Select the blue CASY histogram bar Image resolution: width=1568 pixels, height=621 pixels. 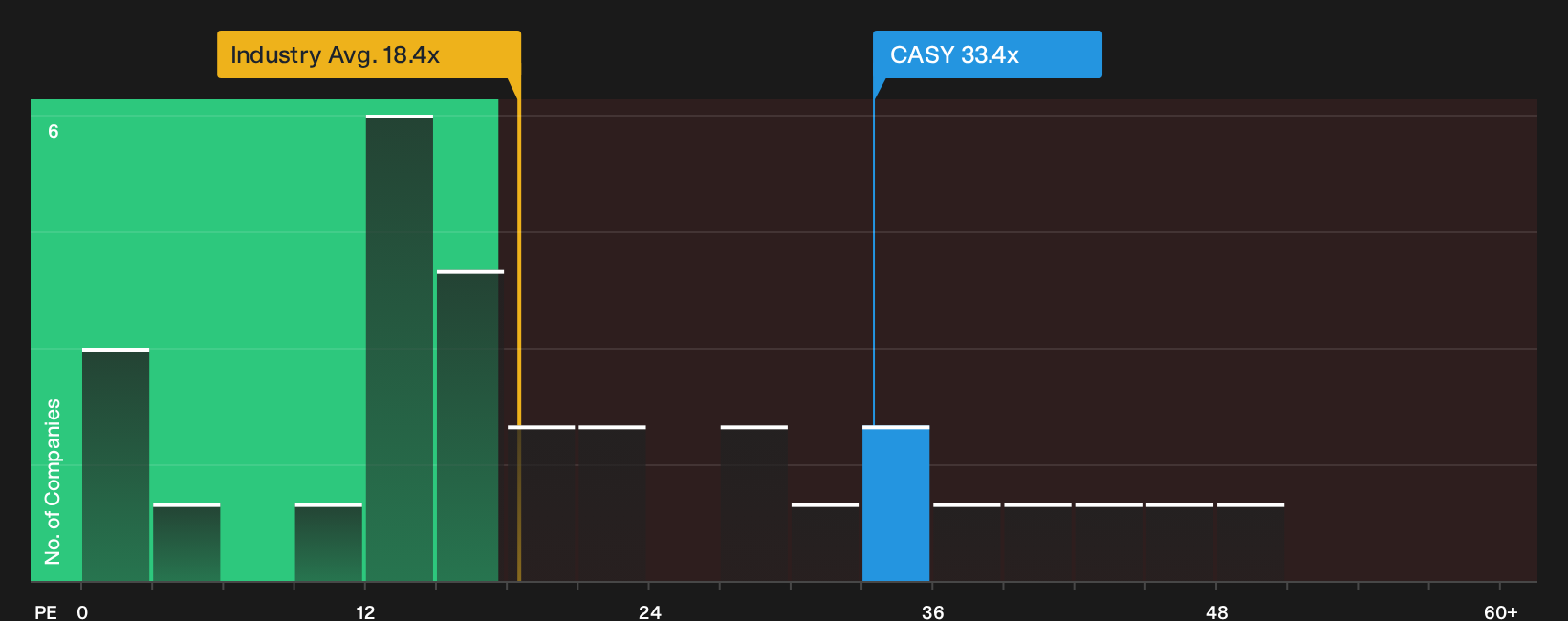896,503
